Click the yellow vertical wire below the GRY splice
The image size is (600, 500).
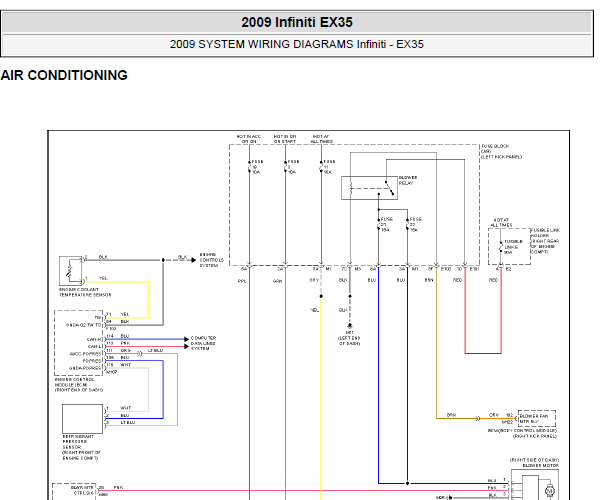pos(321,398)
